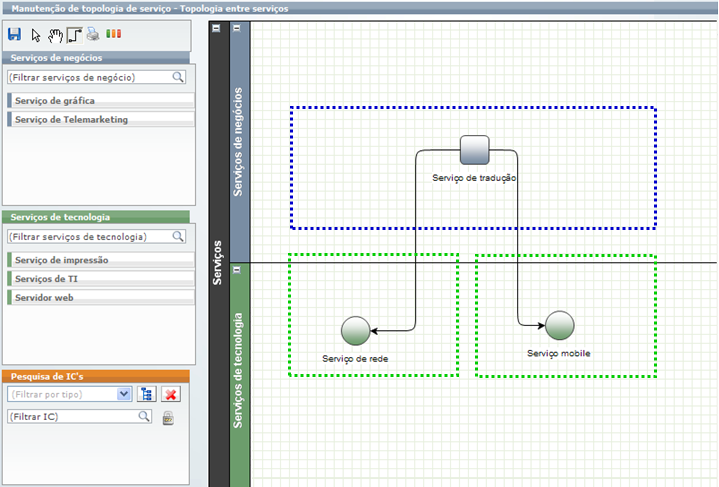Select the Serviço de tradução square node
719x487 pixels.
(475, 150)
